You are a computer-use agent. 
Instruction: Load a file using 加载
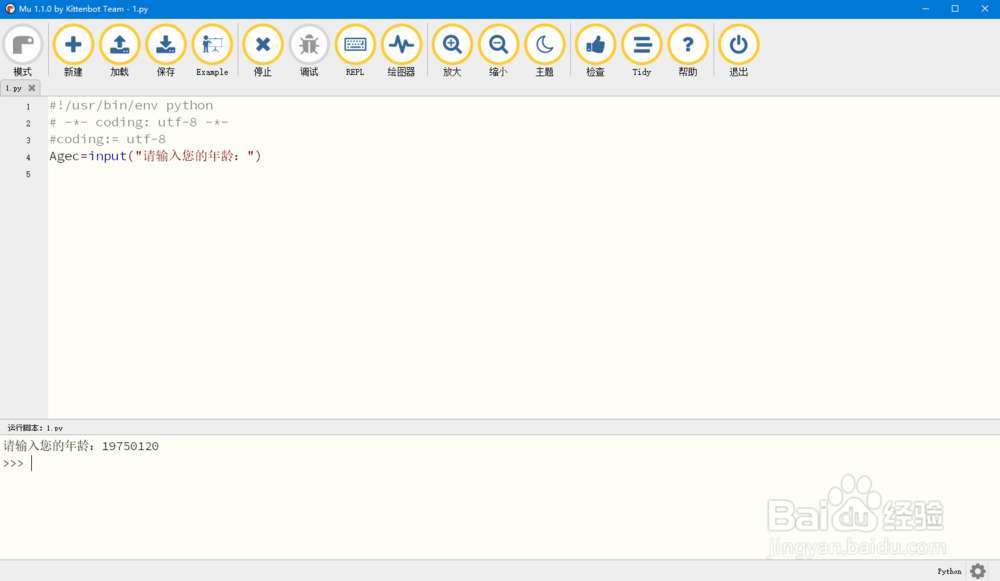tap(119, 51)
